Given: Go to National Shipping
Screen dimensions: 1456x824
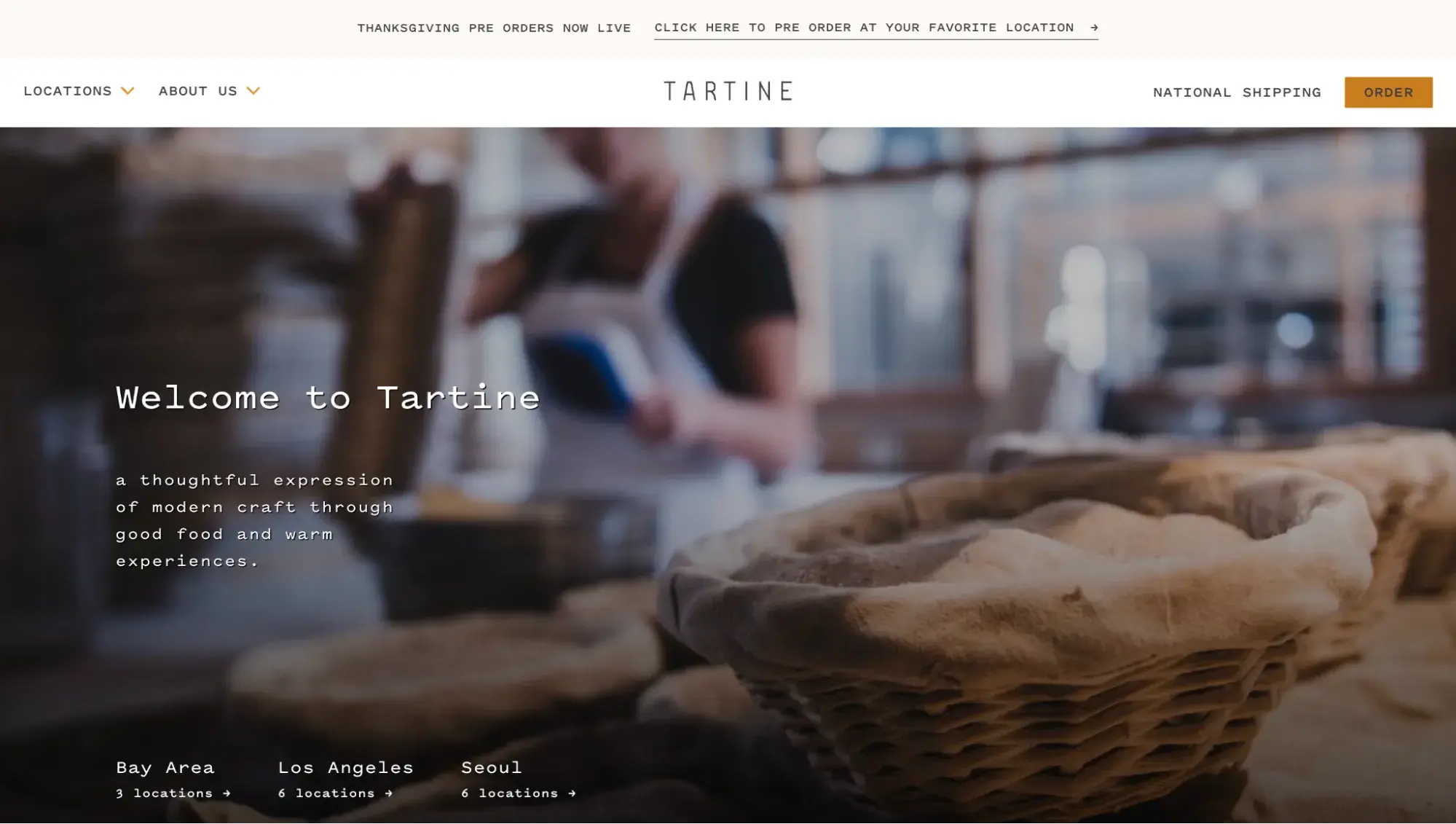Looking at the screenshot, I should (1237, 93).
